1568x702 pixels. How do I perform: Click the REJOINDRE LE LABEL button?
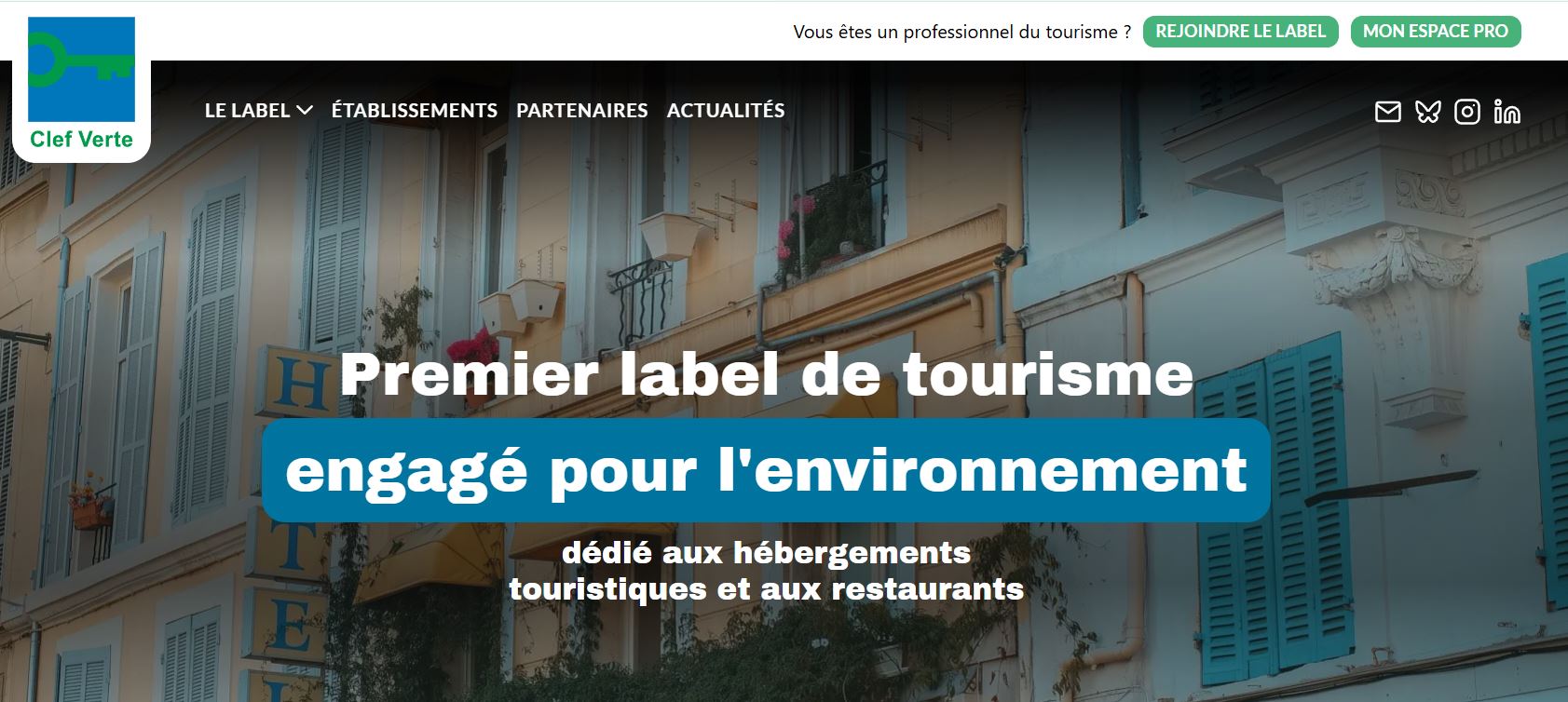coord(1240,32)
